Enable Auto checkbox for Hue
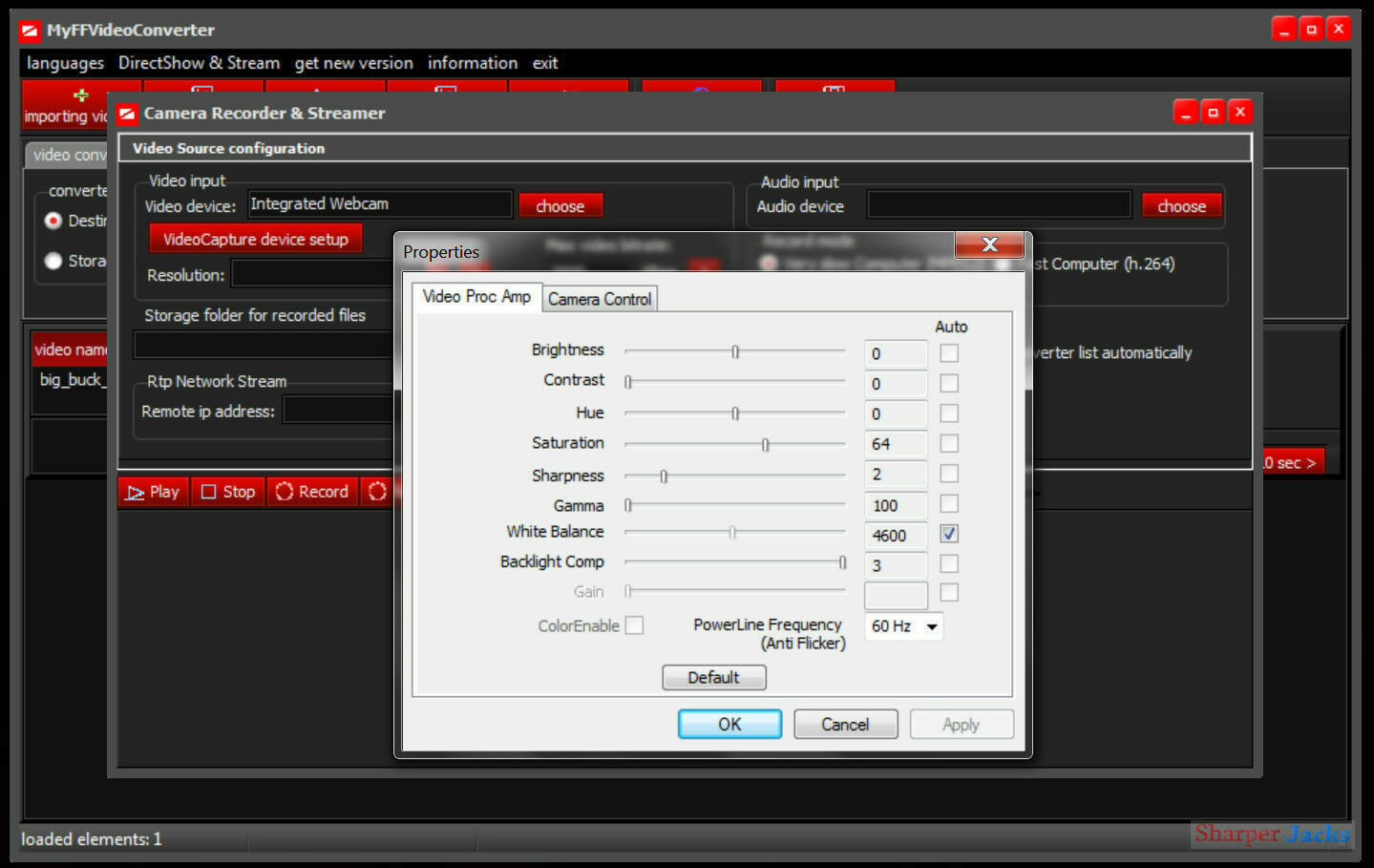Image resolution: width=1374 pixels, height=868 pixels. 949,413
